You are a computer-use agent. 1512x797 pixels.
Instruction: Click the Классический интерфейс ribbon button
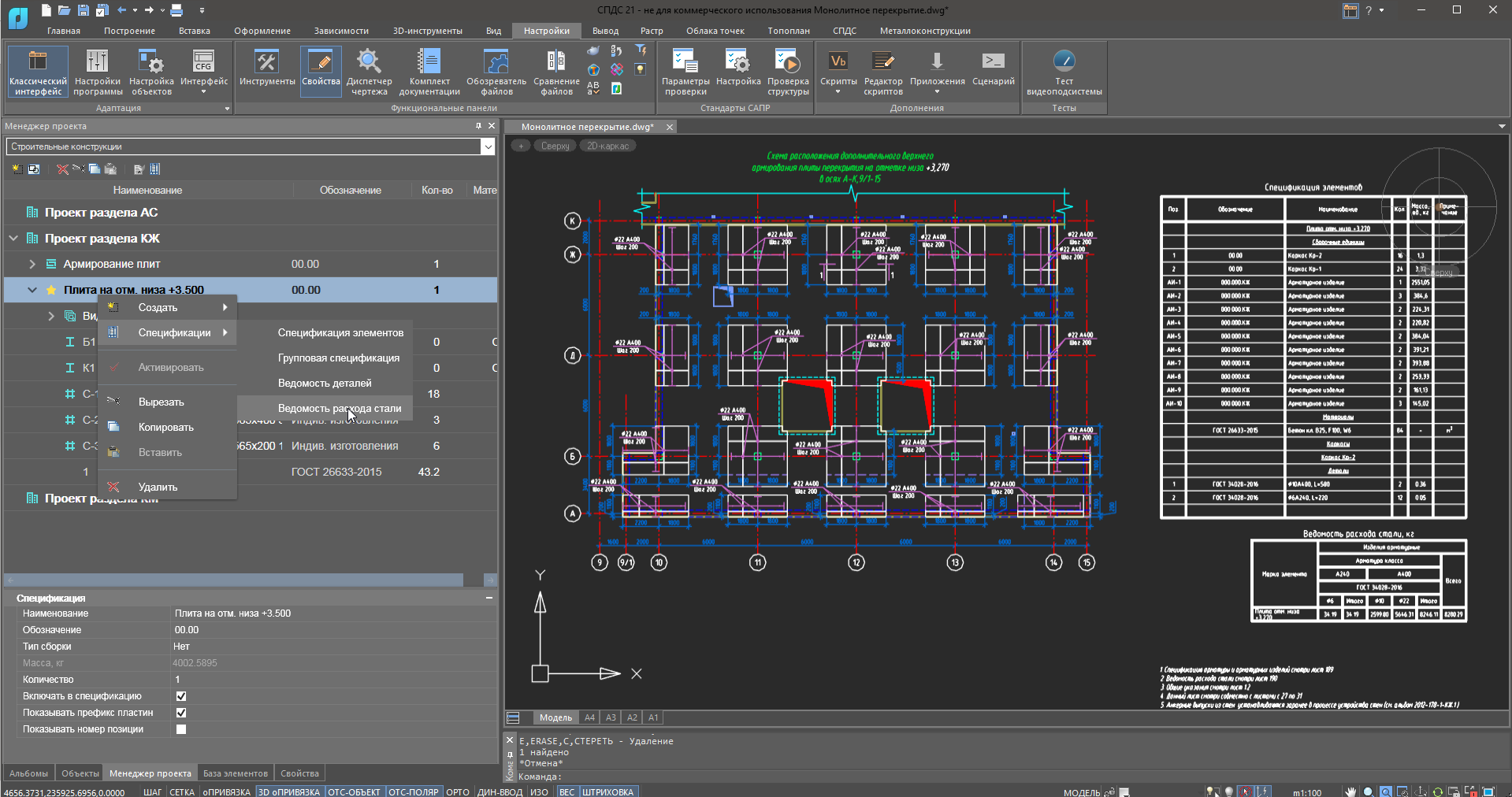coord(38,72)
